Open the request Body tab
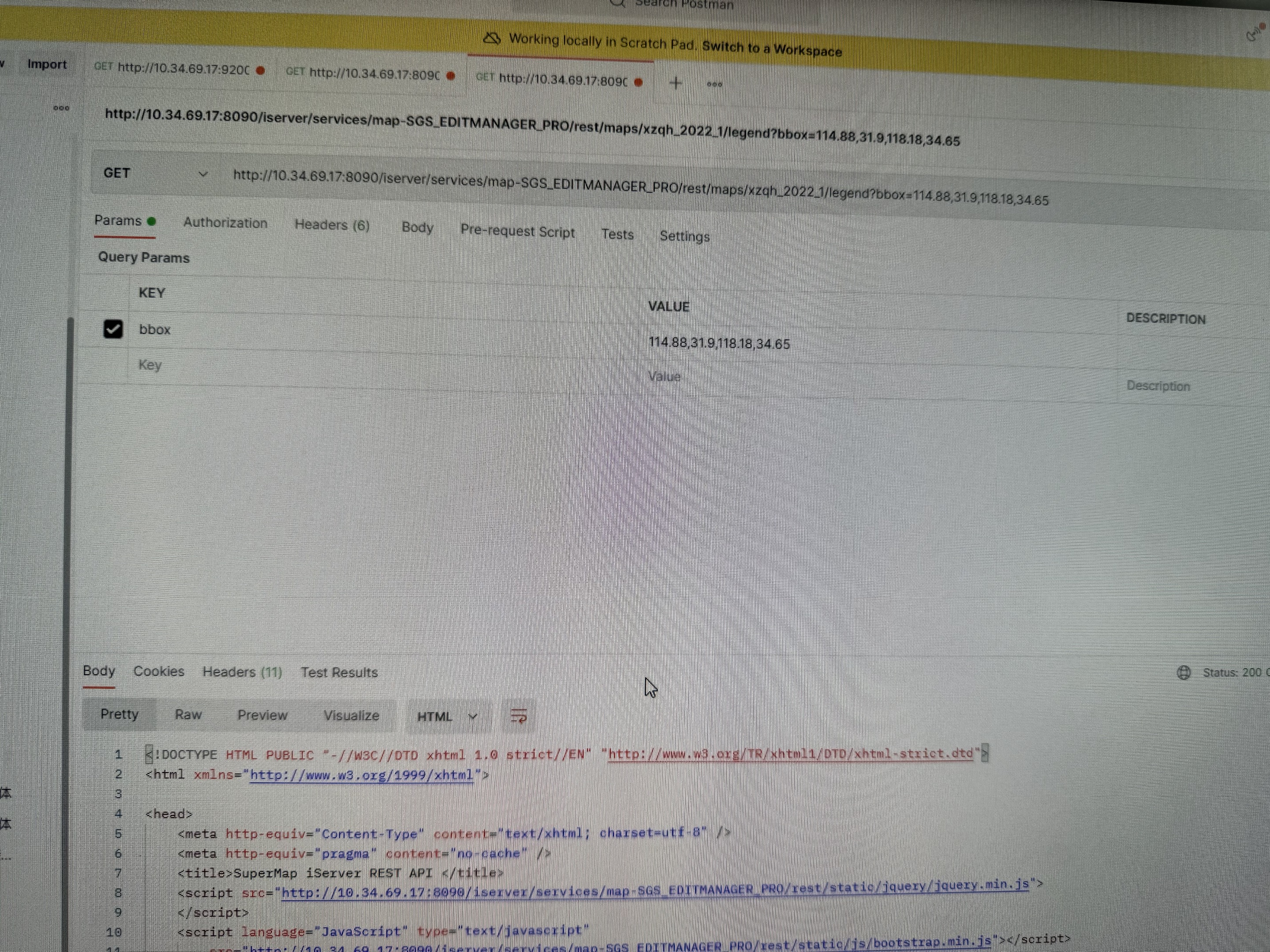Viewport: 1270px width, 952px height. [x=418, y=227]
